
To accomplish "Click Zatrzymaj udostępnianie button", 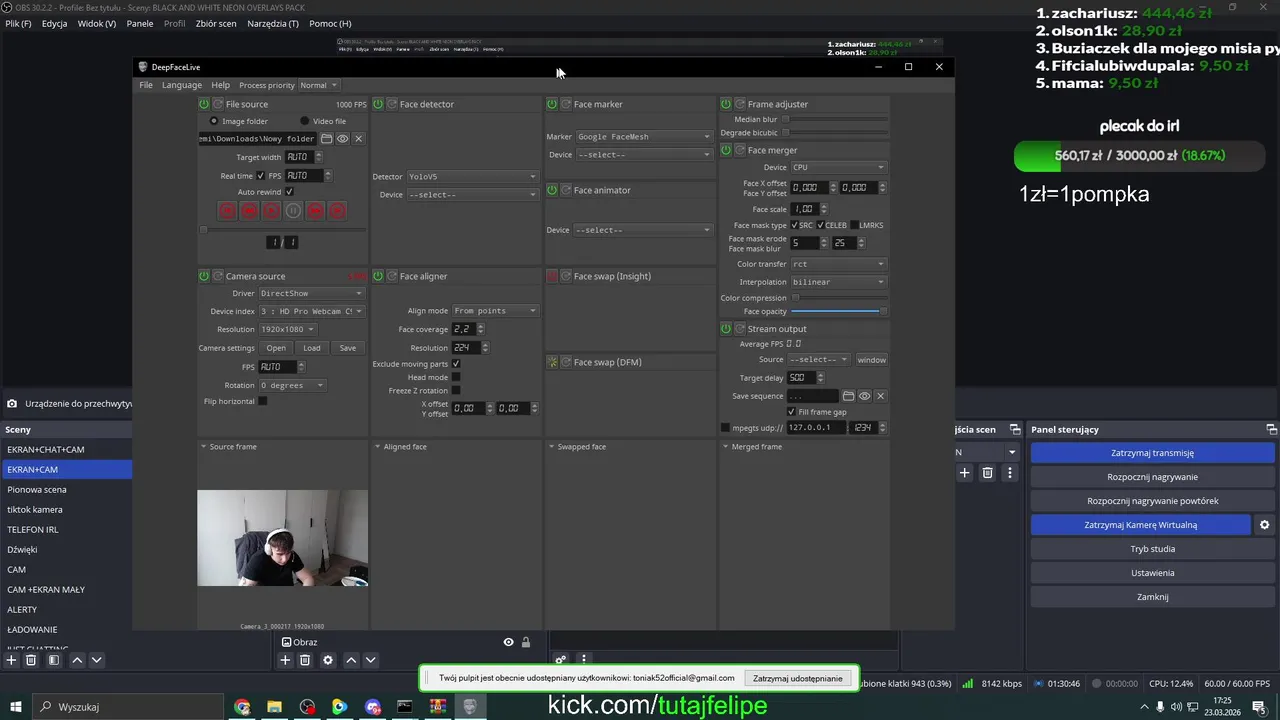I will coord(798,678).
